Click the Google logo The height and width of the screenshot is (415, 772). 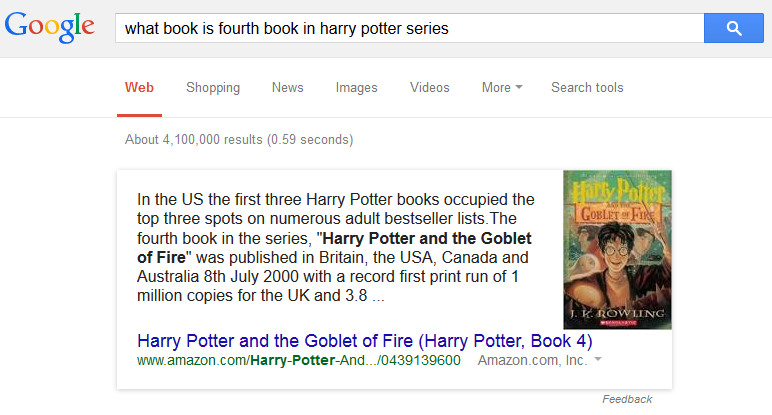[49, 27]
